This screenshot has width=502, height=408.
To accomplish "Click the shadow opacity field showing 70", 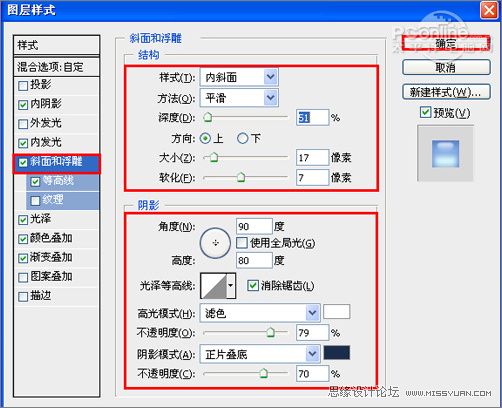I will [312, 374].
